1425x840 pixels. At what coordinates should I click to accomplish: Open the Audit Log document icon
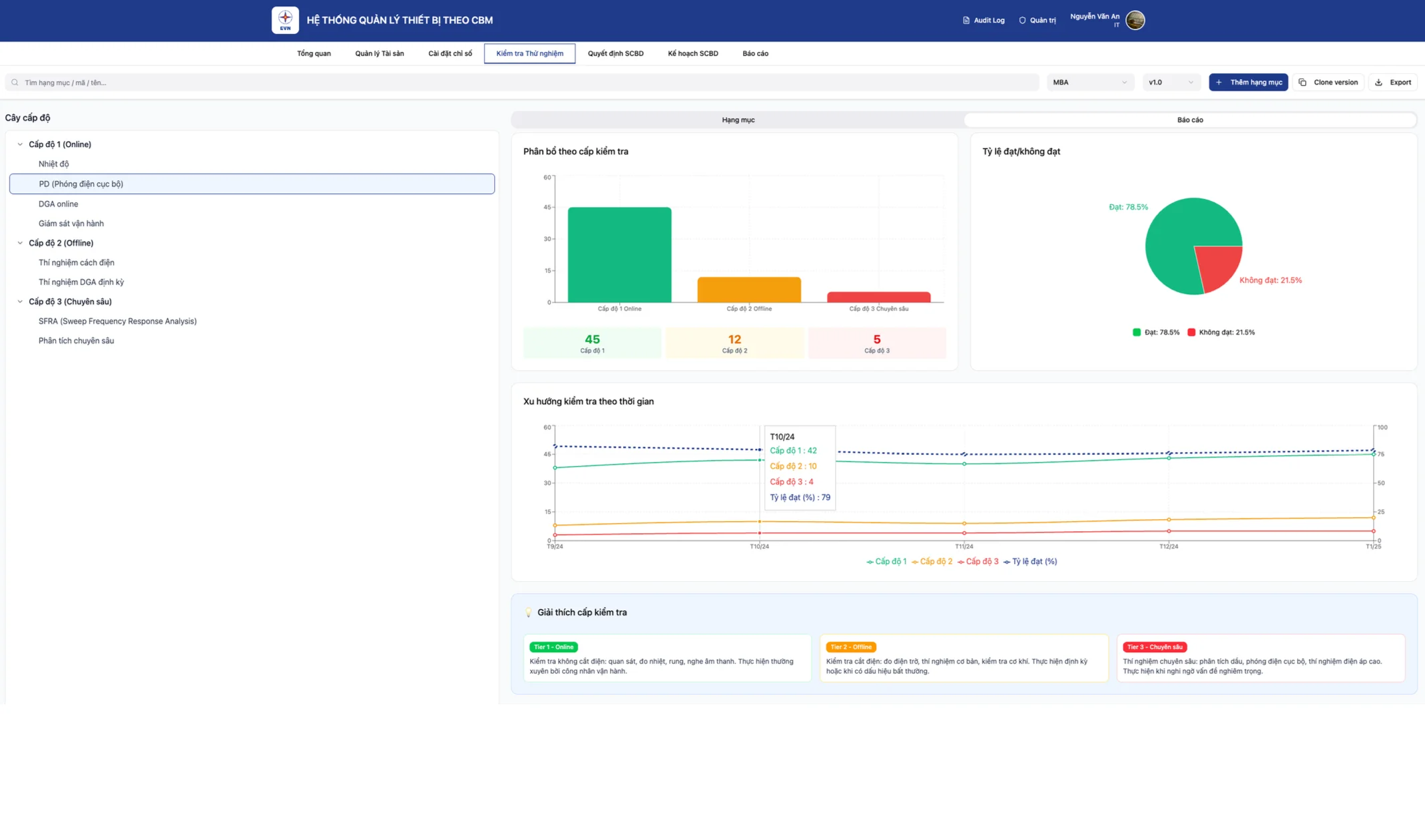[966, 21]
